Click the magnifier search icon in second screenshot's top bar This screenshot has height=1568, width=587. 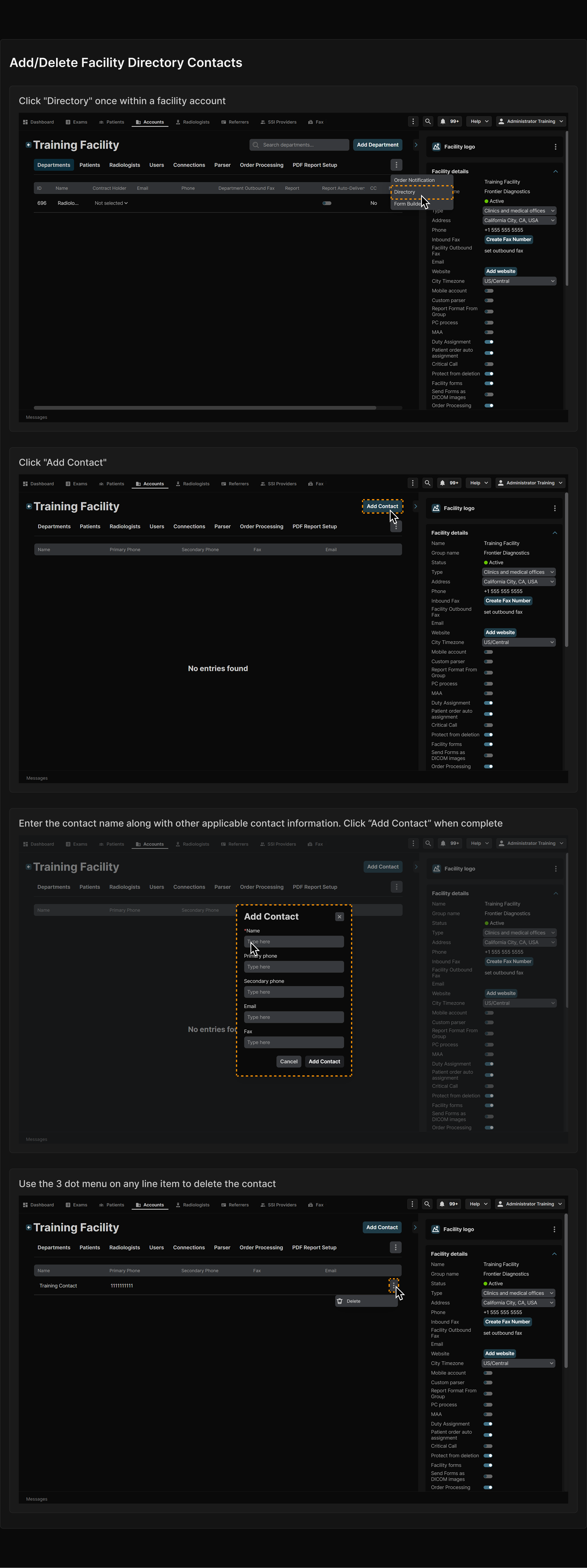[428, 483]
